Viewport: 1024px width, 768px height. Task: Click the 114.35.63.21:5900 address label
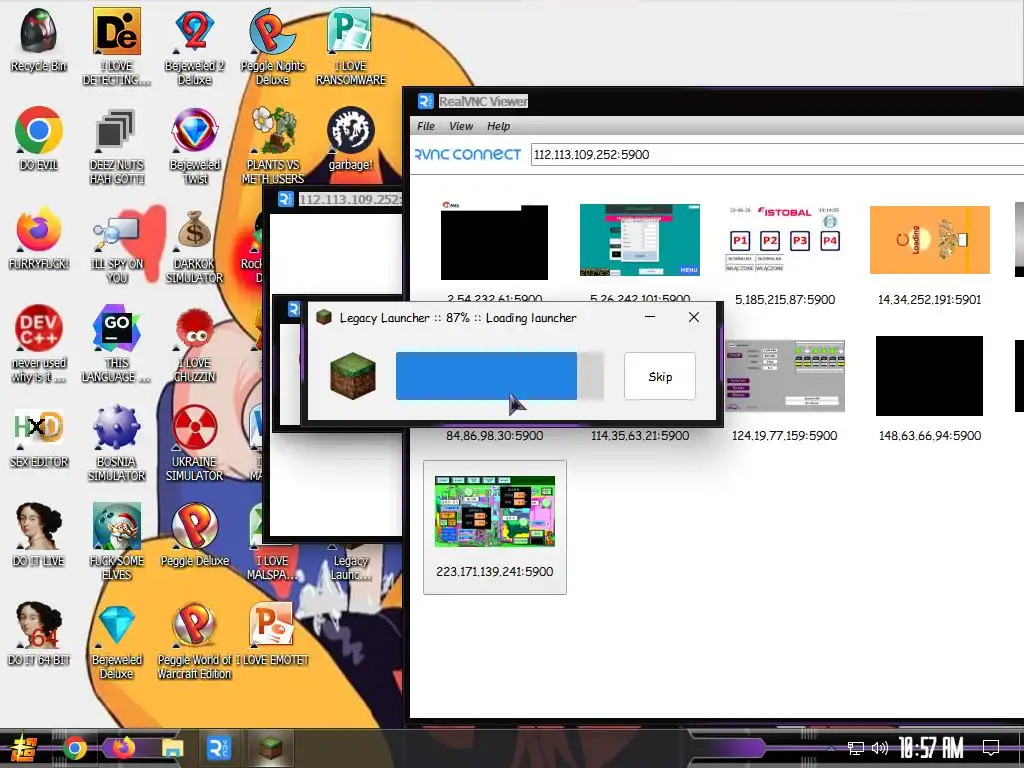click(x=639, y=436)
